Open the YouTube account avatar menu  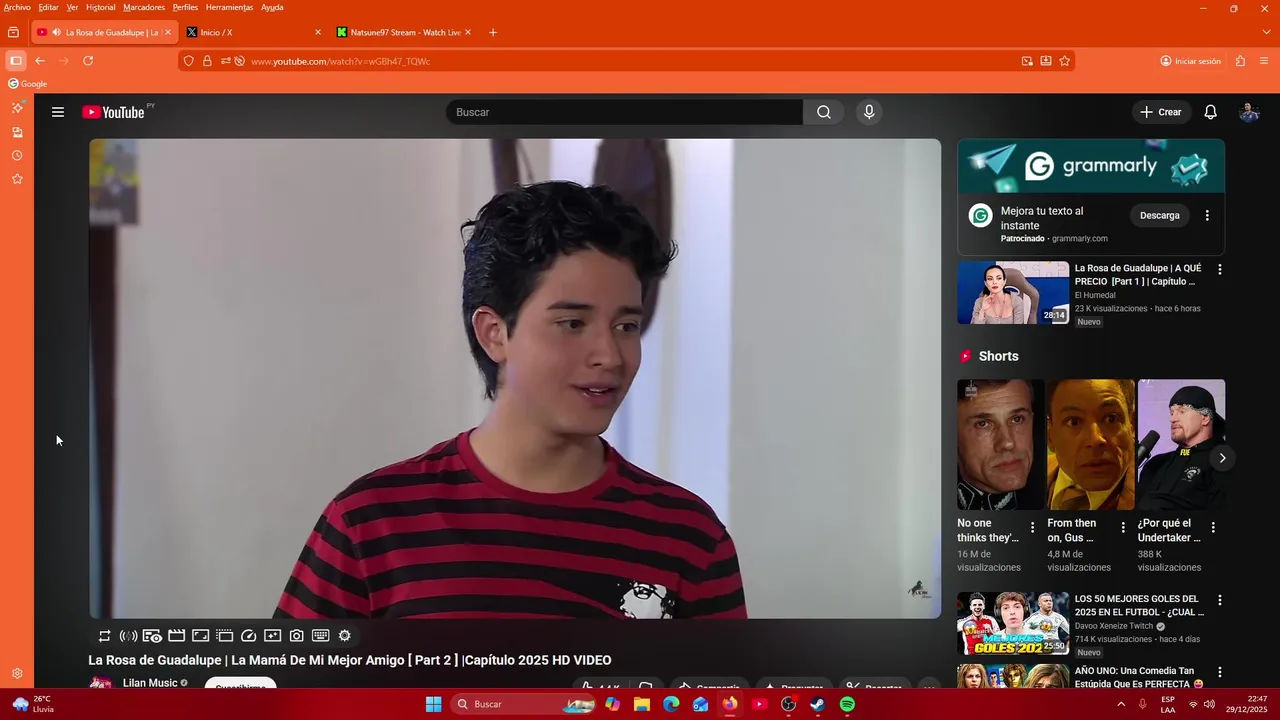[1249, 112]
